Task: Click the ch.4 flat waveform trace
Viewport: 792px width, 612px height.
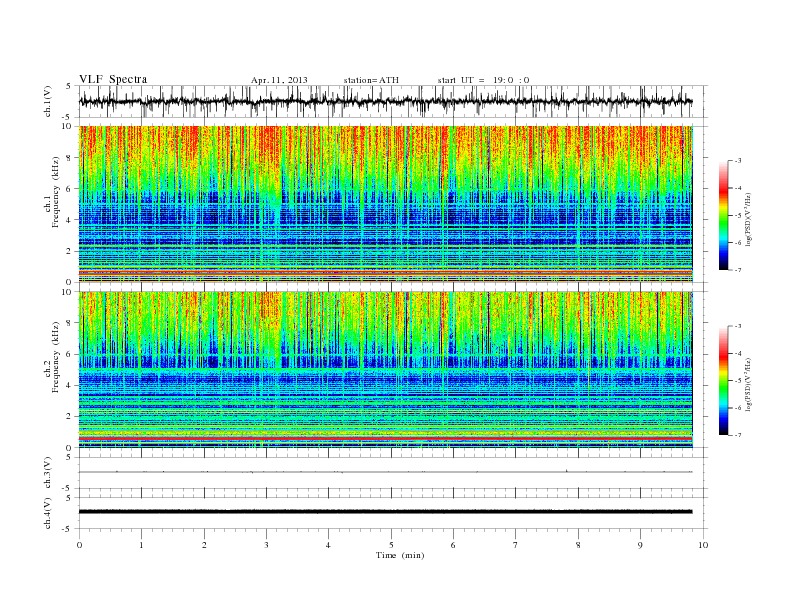Action: coord(385,512)
